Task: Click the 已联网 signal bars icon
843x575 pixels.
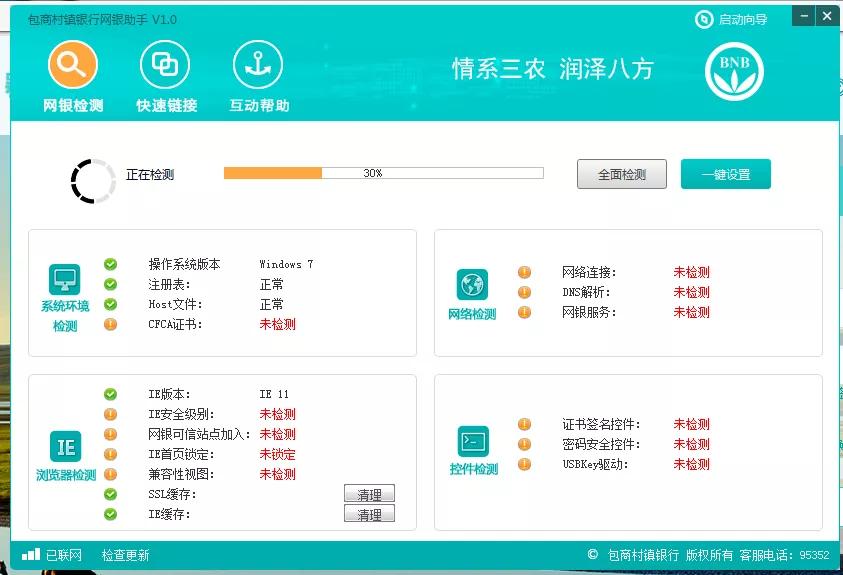Action: pyautogui.click(x=31, y=555)
